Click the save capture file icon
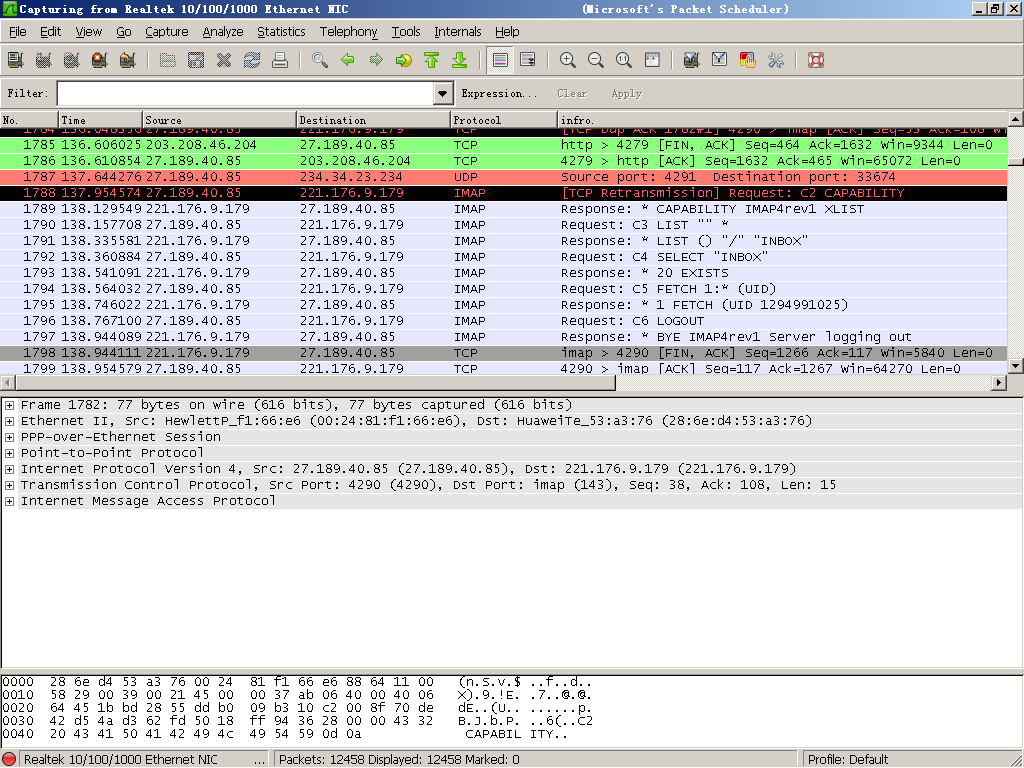This screenshot has width=1024, height=768. 196,60
